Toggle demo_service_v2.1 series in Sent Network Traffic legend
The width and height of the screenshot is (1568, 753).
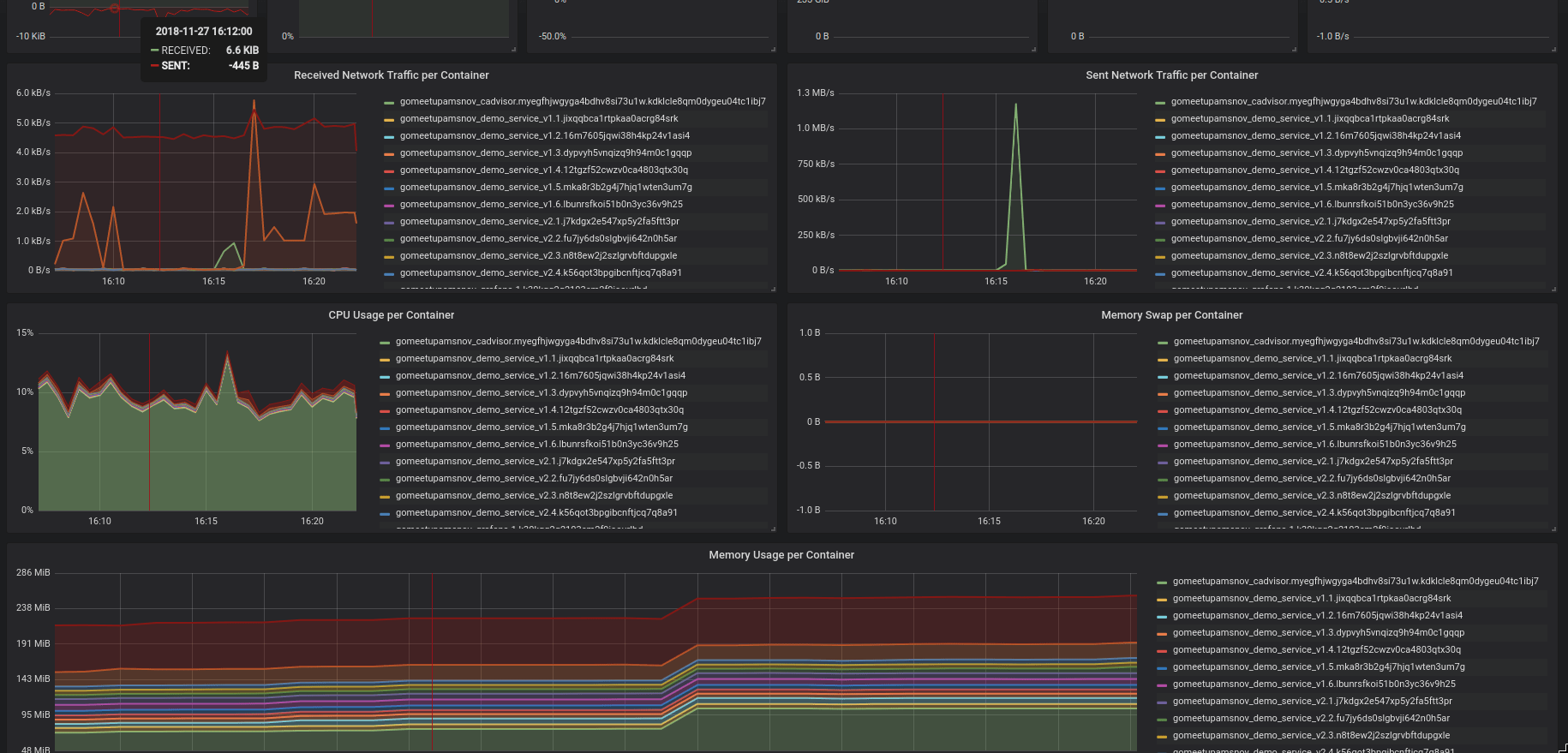tap(1311, 221)
